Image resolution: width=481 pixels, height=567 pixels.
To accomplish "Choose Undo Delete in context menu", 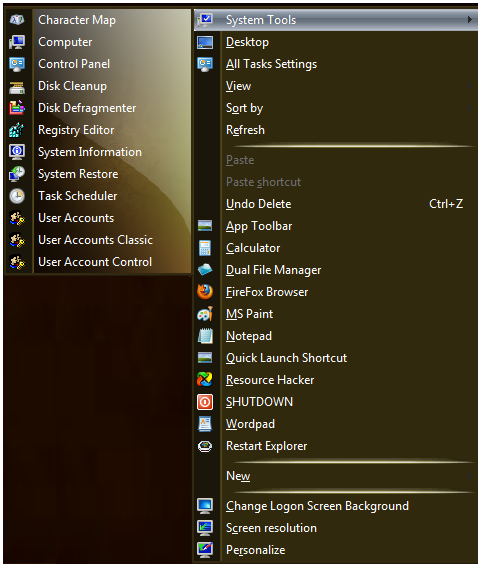I will click(x=336, y=204).
